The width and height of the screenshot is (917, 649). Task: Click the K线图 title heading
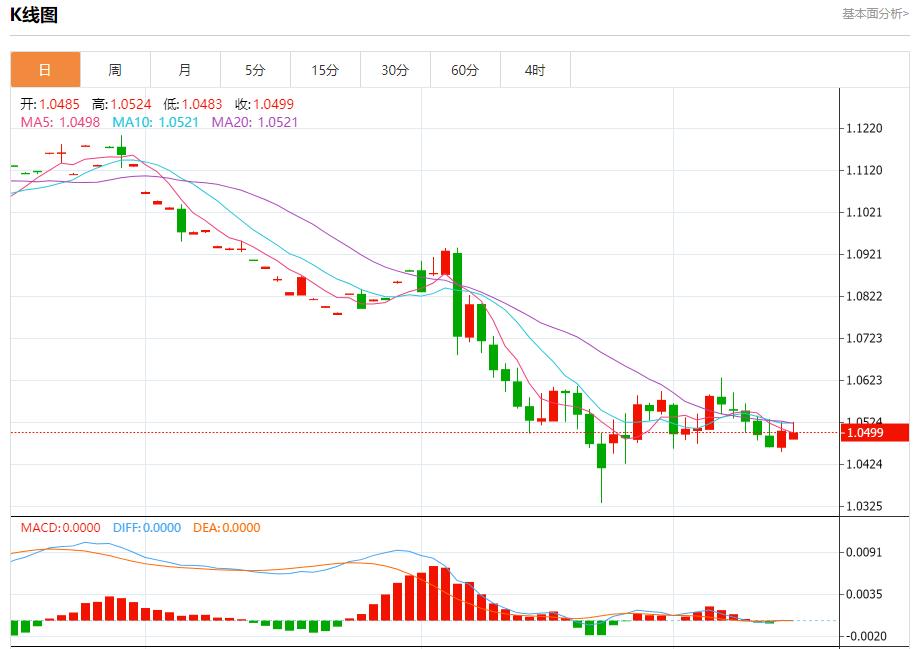click(34, 15)
